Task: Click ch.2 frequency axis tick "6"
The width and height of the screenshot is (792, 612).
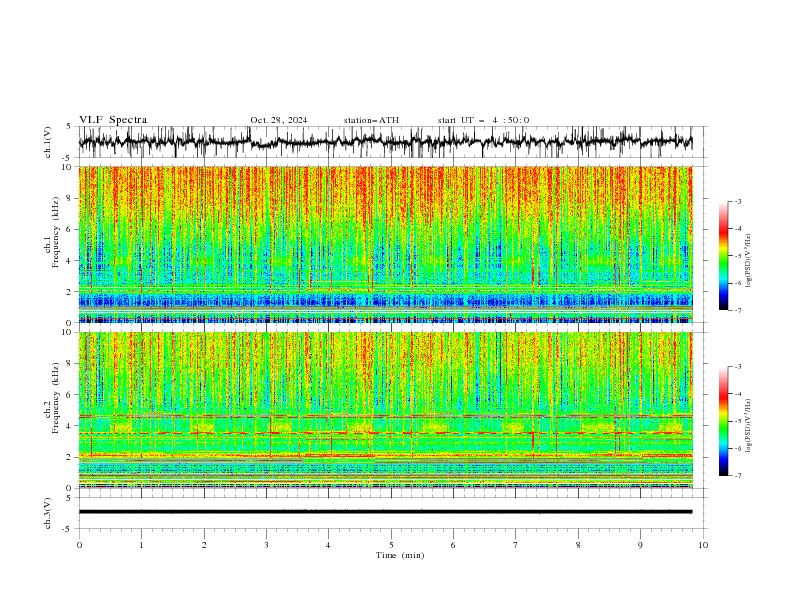Action: (x=70, y=395)
